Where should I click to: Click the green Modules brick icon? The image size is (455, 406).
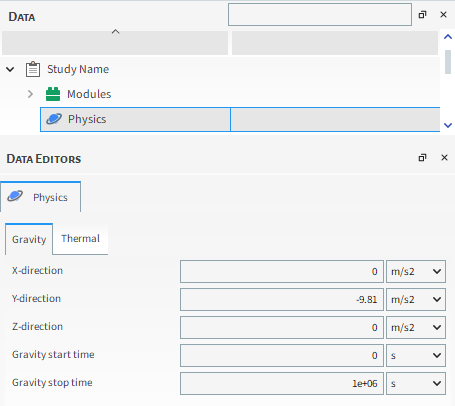[x=53, y=94]
